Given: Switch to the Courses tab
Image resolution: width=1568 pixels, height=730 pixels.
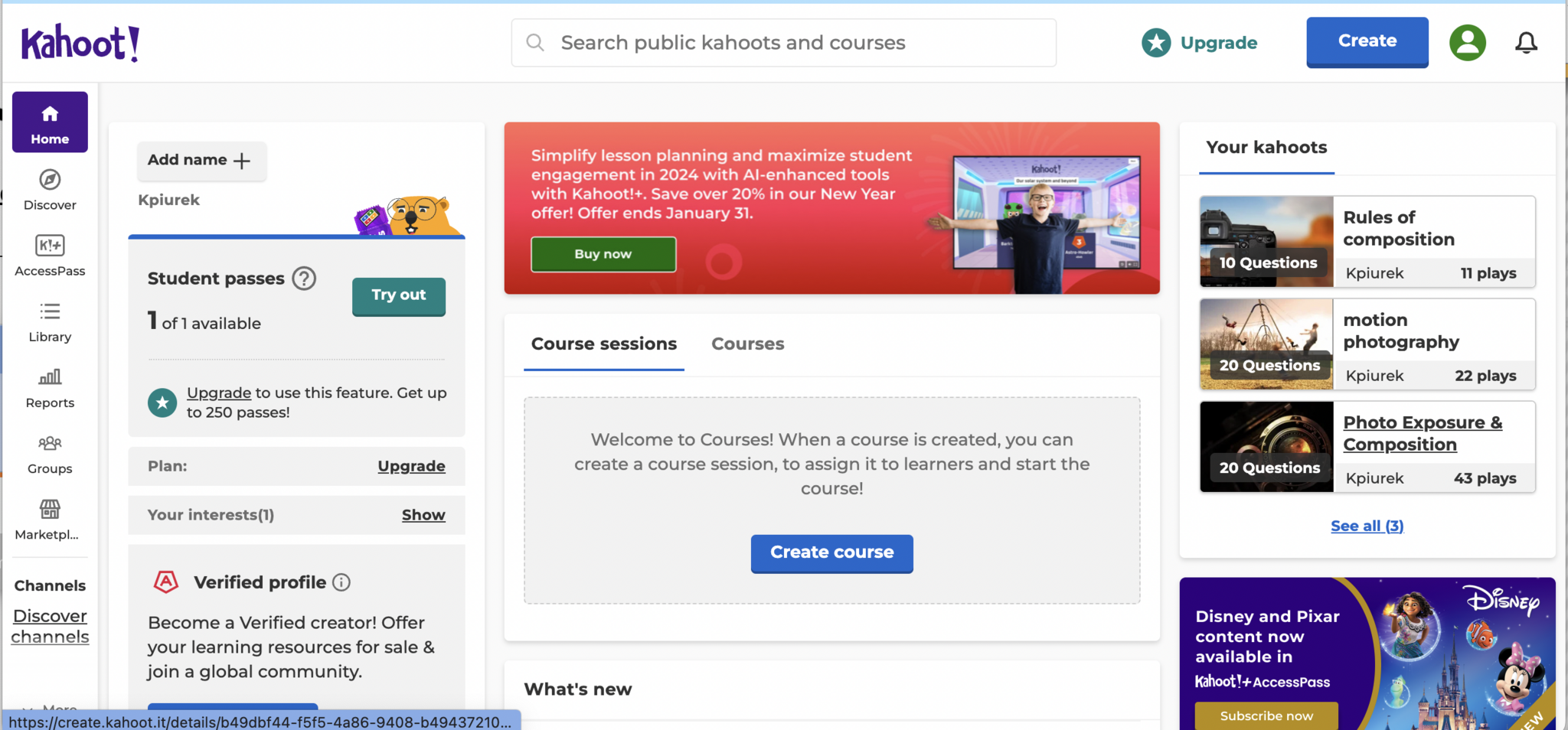Looking at the screenshot, I should coord(747,344).
